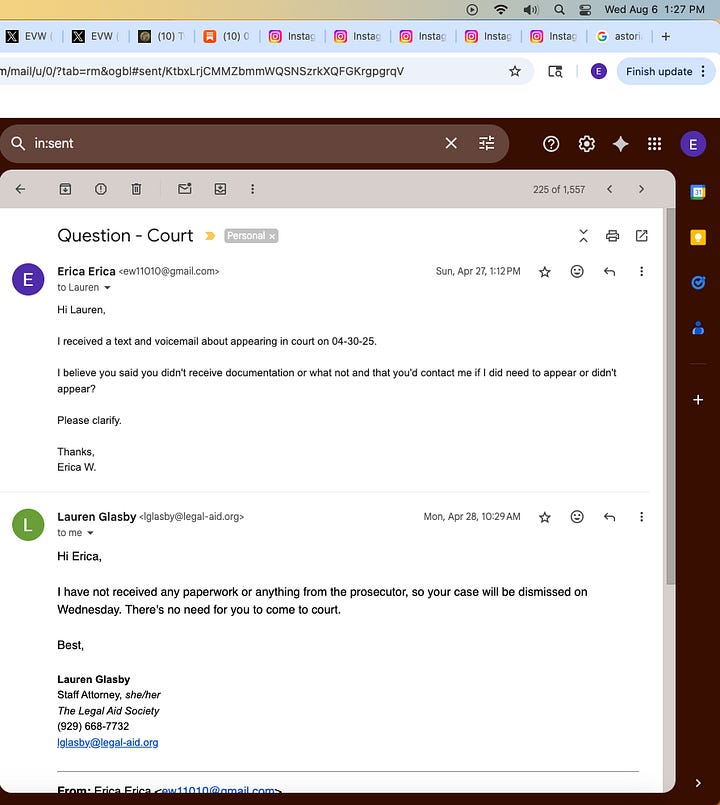
Task: Click the Google Lens search icon in address bar
Action: 555,71
